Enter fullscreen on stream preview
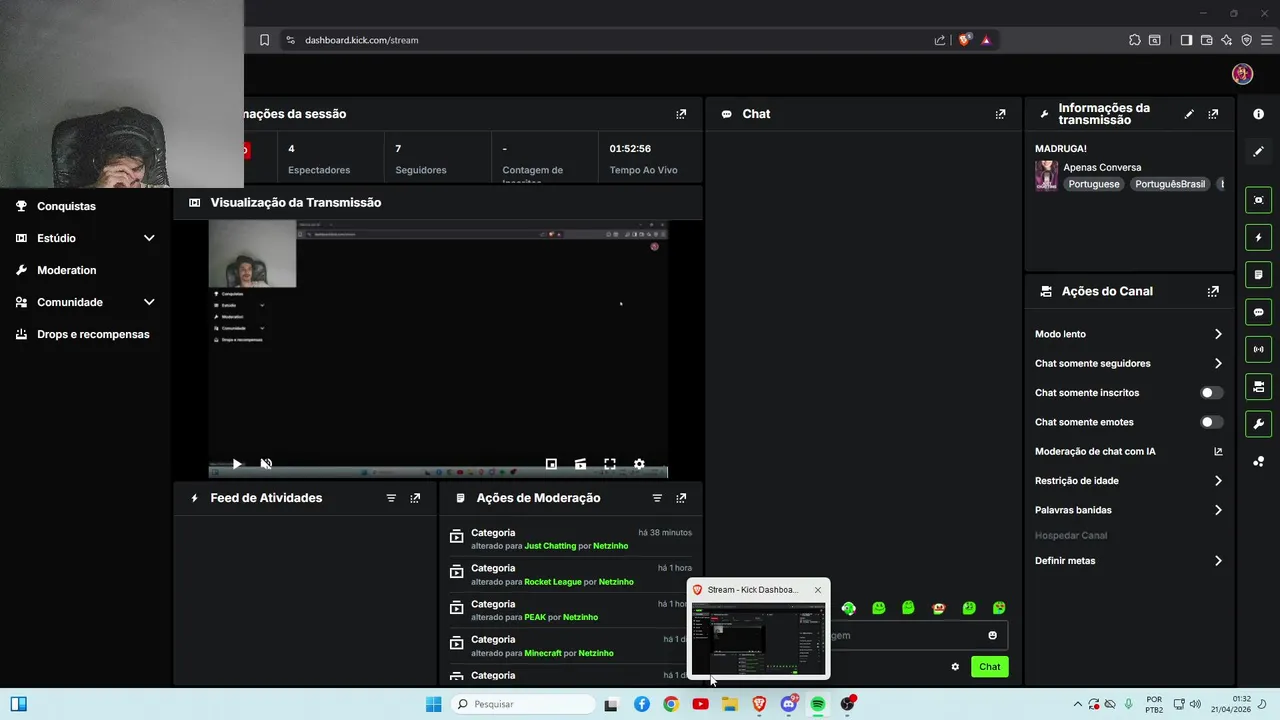1280x720 pixels. [x=610, y=464]
